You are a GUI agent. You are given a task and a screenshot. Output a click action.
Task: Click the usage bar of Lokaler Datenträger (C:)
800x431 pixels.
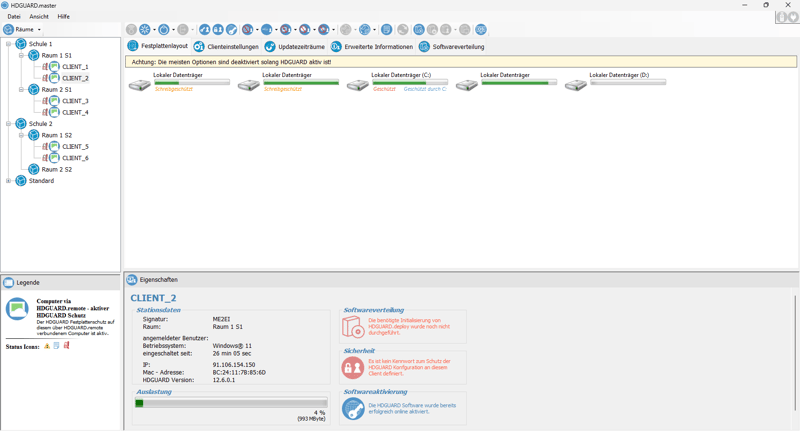click(x=410, y=82)
